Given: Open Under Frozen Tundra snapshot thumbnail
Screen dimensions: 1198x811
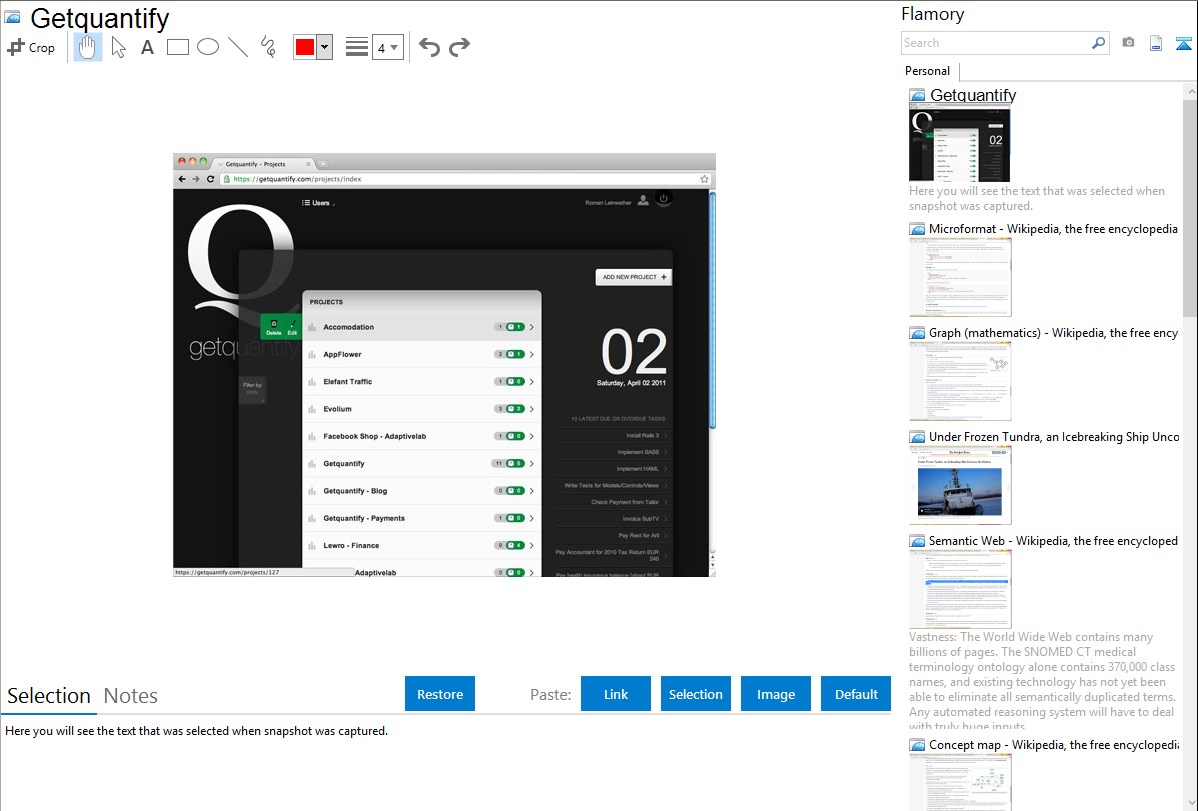Looking at the screenshot, I should tap(960, 485).
